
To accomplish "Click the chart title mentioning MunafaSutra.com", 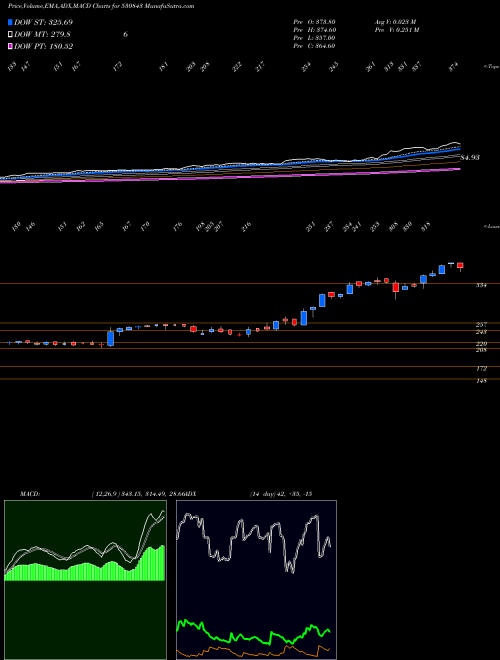I will [101, 6].
